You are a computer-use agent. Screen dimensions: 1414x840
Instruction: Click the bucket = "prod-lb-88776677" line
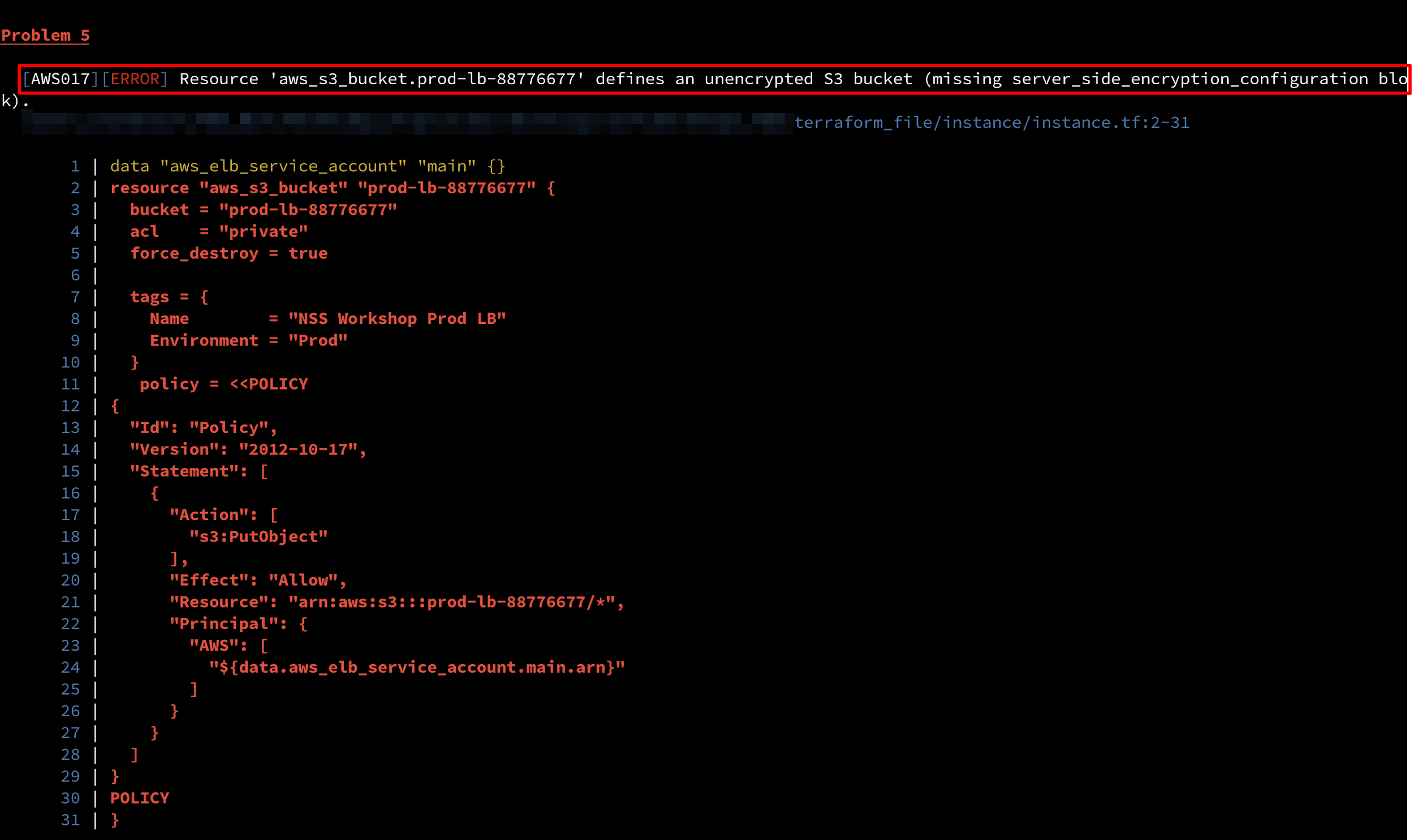(264, 209)
